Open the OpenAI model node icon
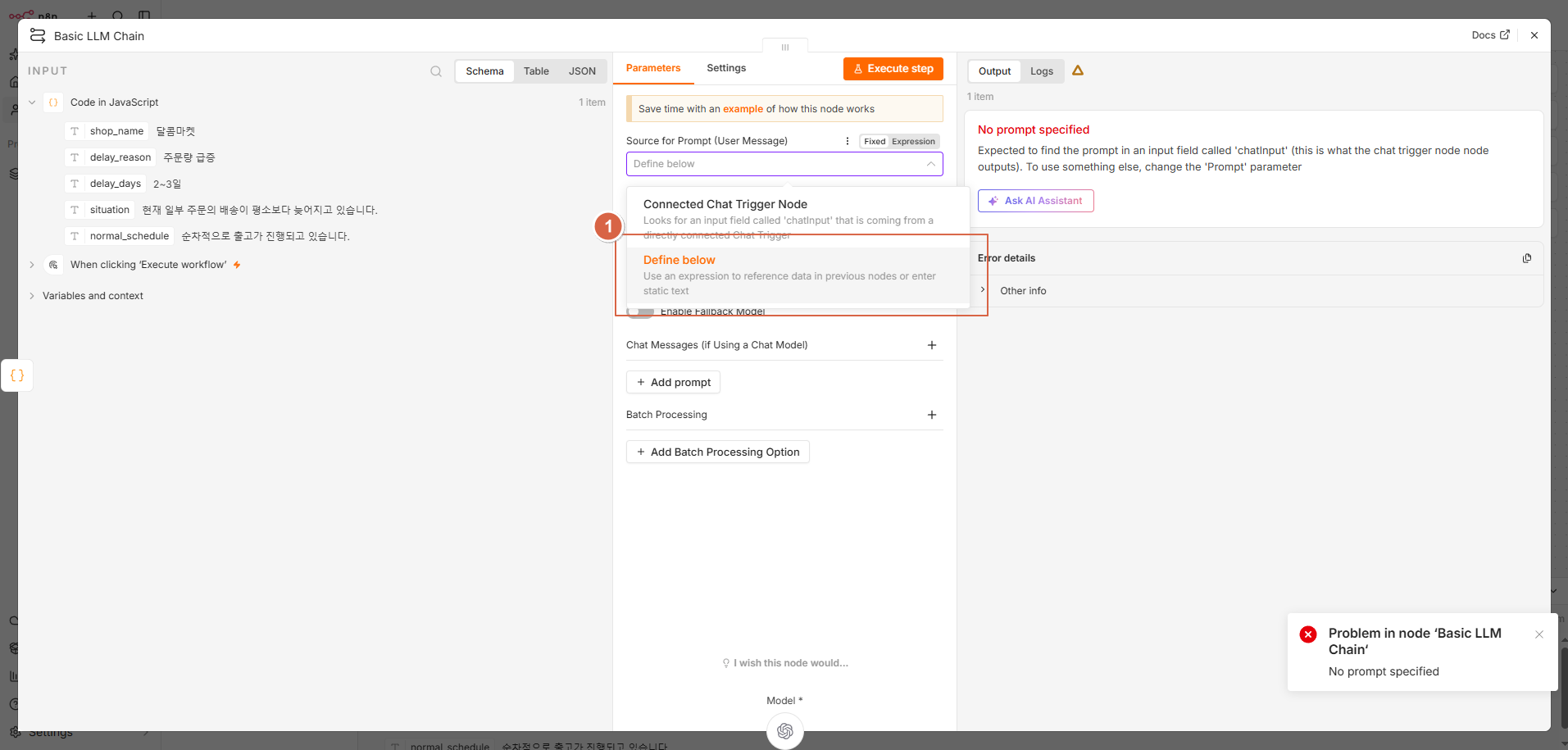The image size is (1568, 750). pyautogui.click(x=785, y=730)
